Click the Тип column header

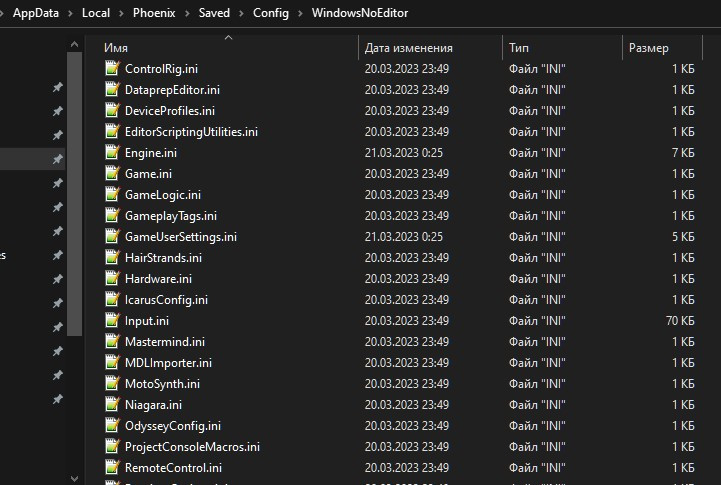519,48
